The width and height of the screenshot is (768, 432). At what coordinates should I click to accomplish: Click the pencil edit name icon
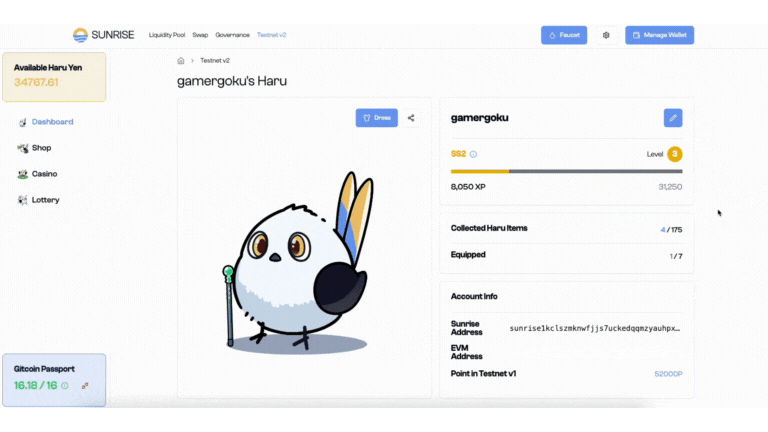(x=673, y=118)
